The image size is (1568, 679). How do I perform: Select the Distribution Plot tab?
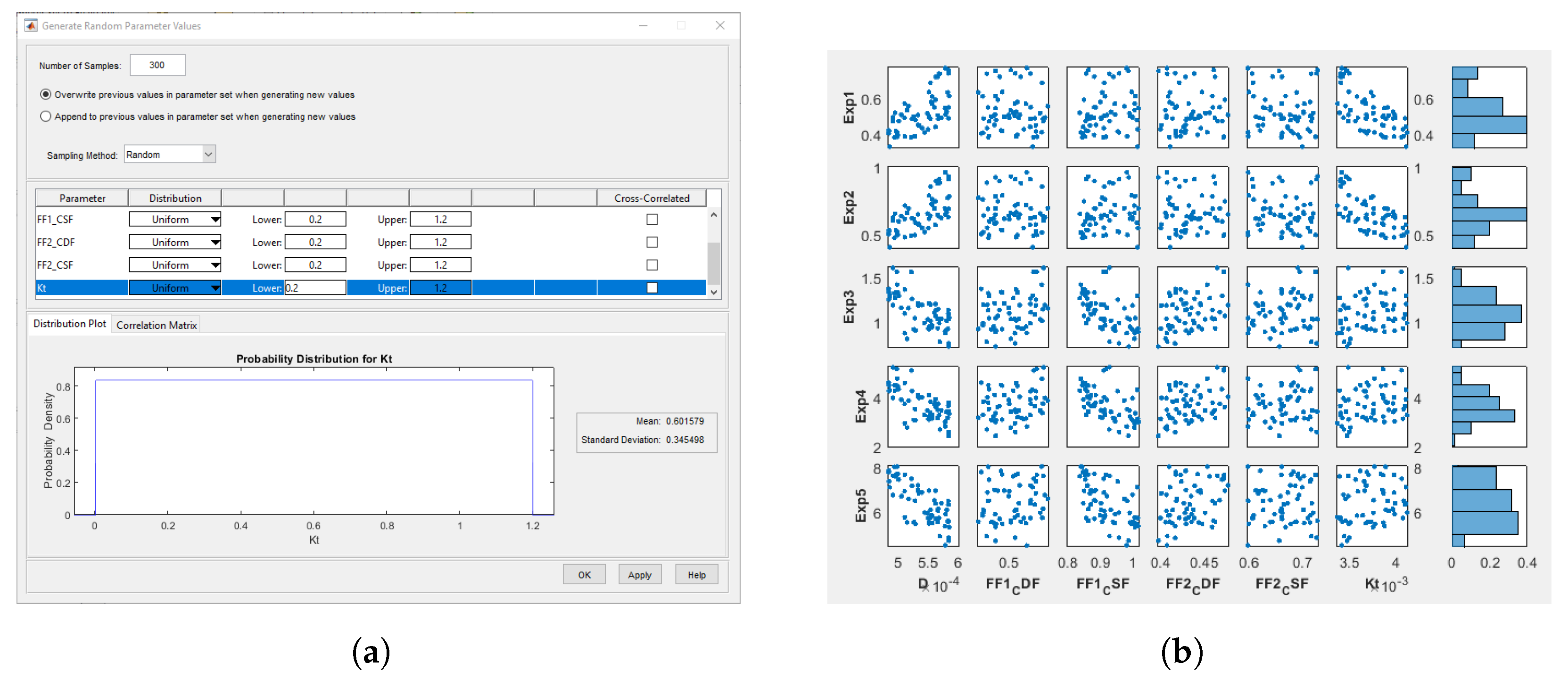click(x=69, y=324)
